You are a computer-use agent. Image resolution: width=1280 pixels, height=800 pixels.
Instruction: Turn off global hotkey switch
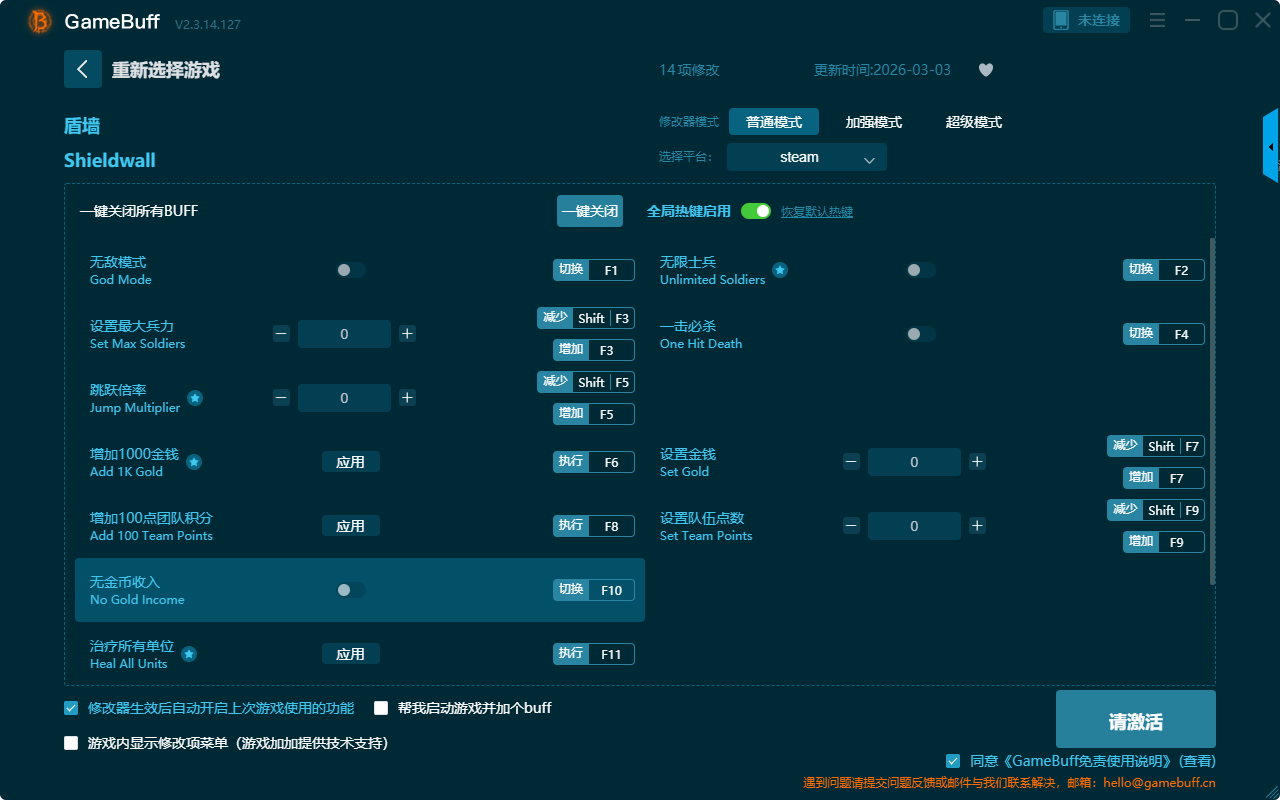pyautogui.click(x=756, y=211)
